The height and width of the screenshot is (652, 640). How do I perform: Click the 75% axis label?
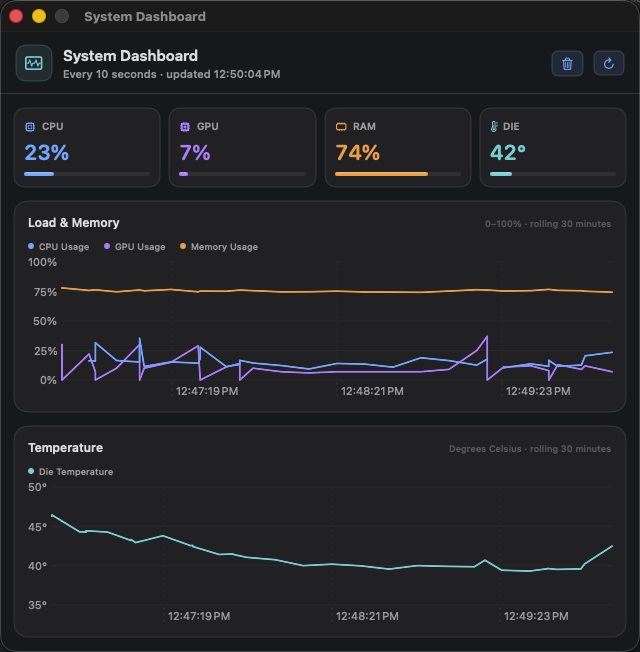click(x=45, y=292)
